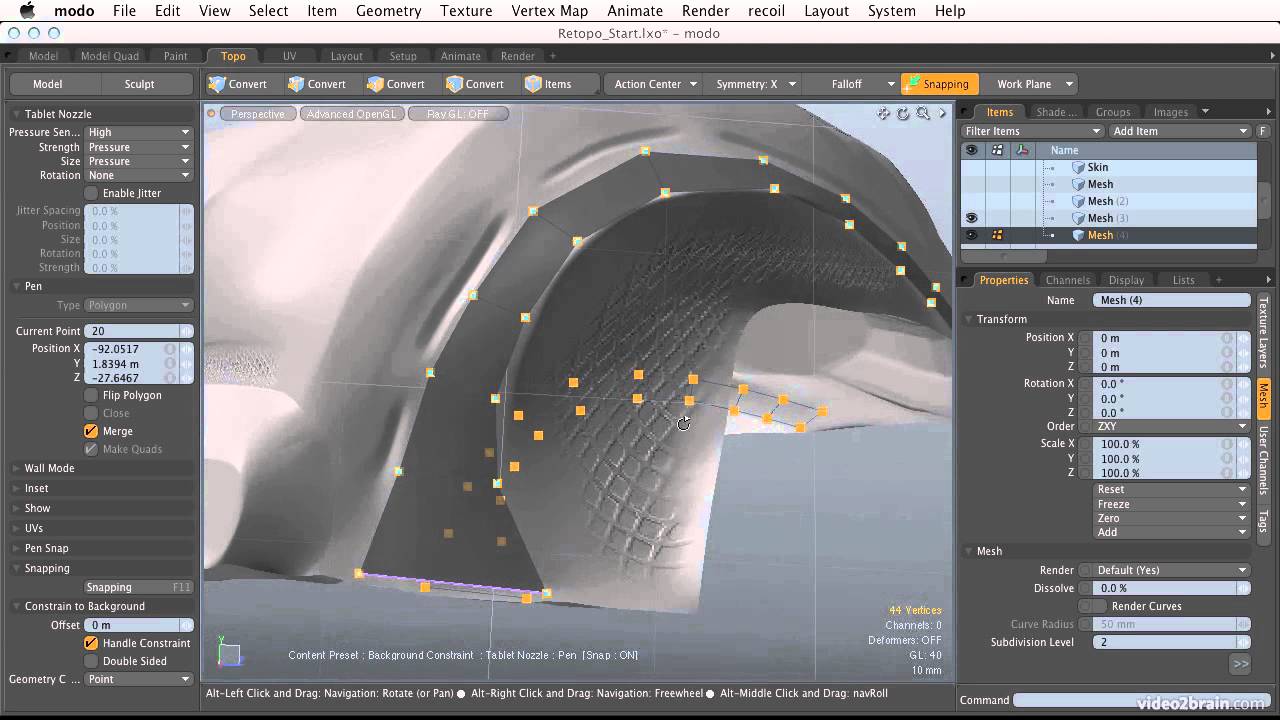The image size is (1280, 720).
Task: Enable the Flip Polygon checkbox
Action: 91,395
